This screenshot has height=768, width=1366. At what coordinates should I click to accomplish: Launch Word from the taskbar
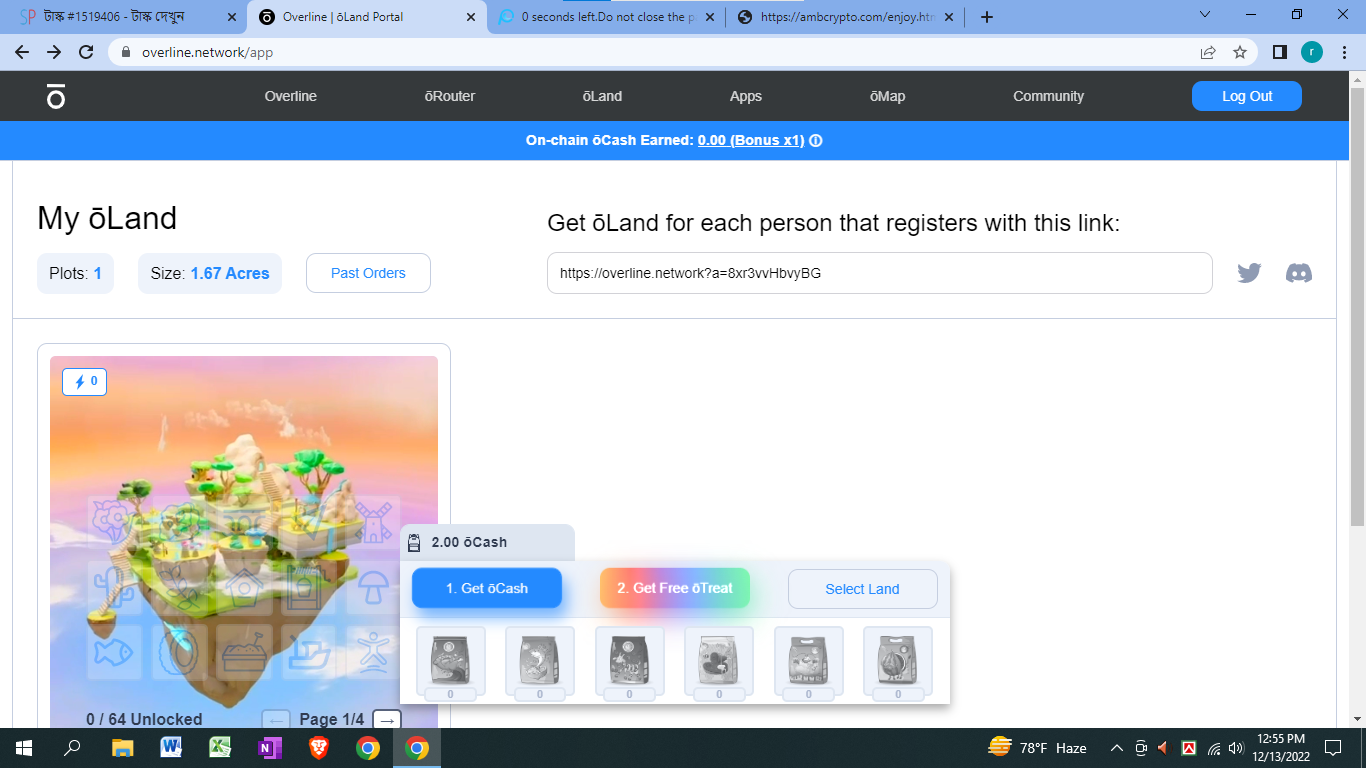171,747
